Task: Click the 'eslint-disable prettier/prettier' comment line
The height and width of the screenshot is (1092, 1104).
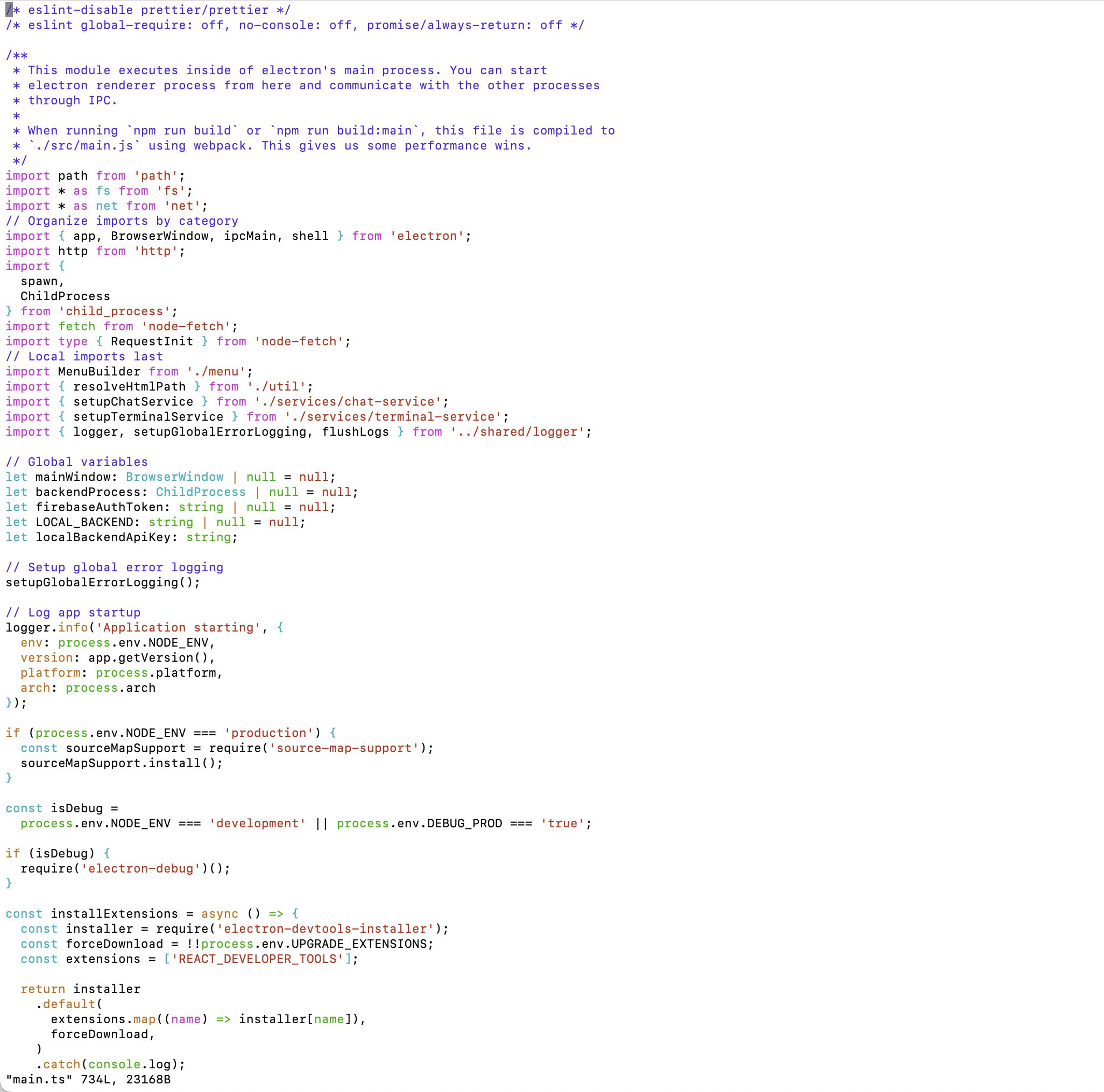Action: click(x=148, y=10)
